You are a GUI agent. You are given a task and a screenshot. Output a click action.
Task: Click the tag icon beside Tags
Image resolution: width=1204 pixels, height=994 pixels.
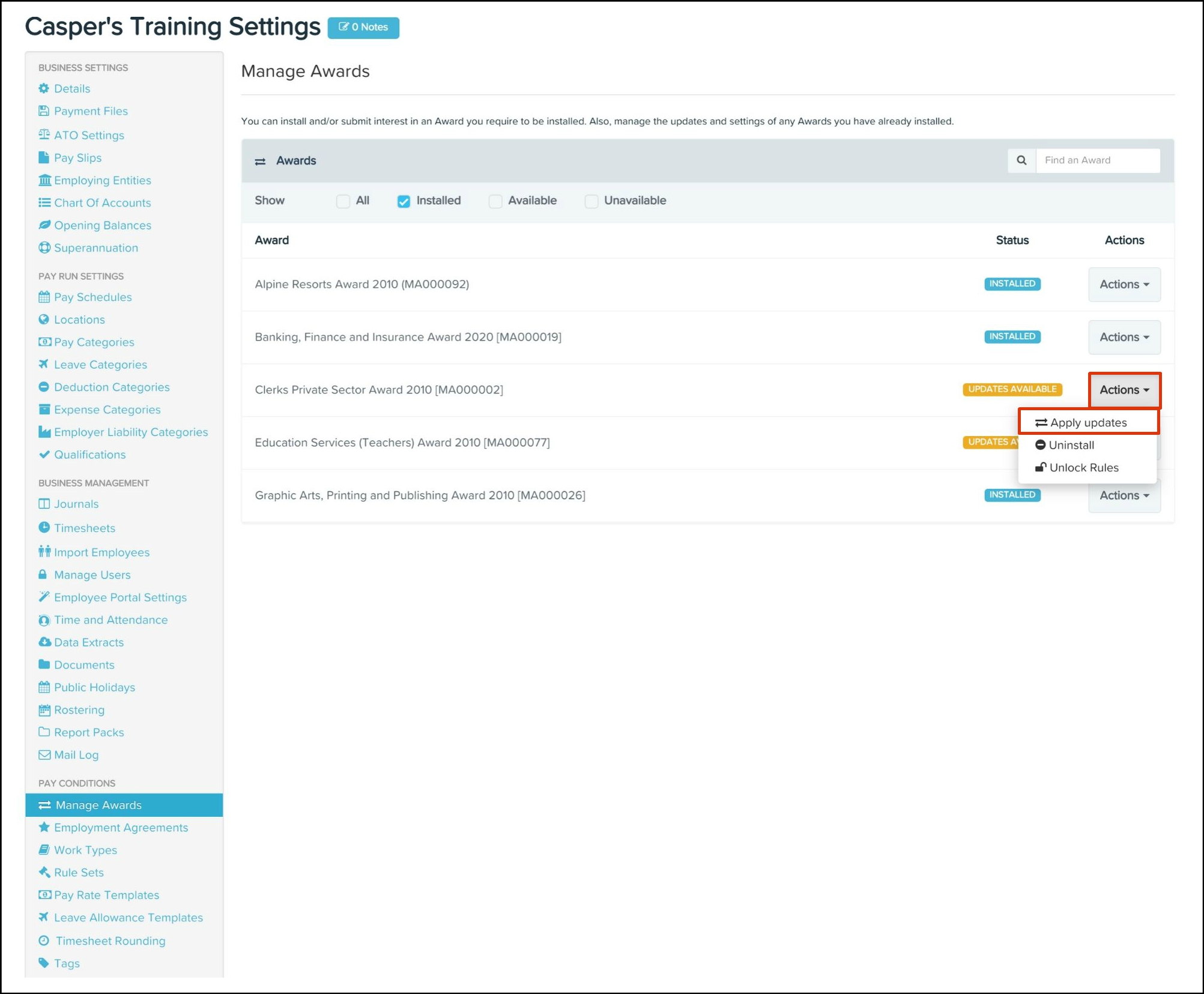click(x=44, y=963)
